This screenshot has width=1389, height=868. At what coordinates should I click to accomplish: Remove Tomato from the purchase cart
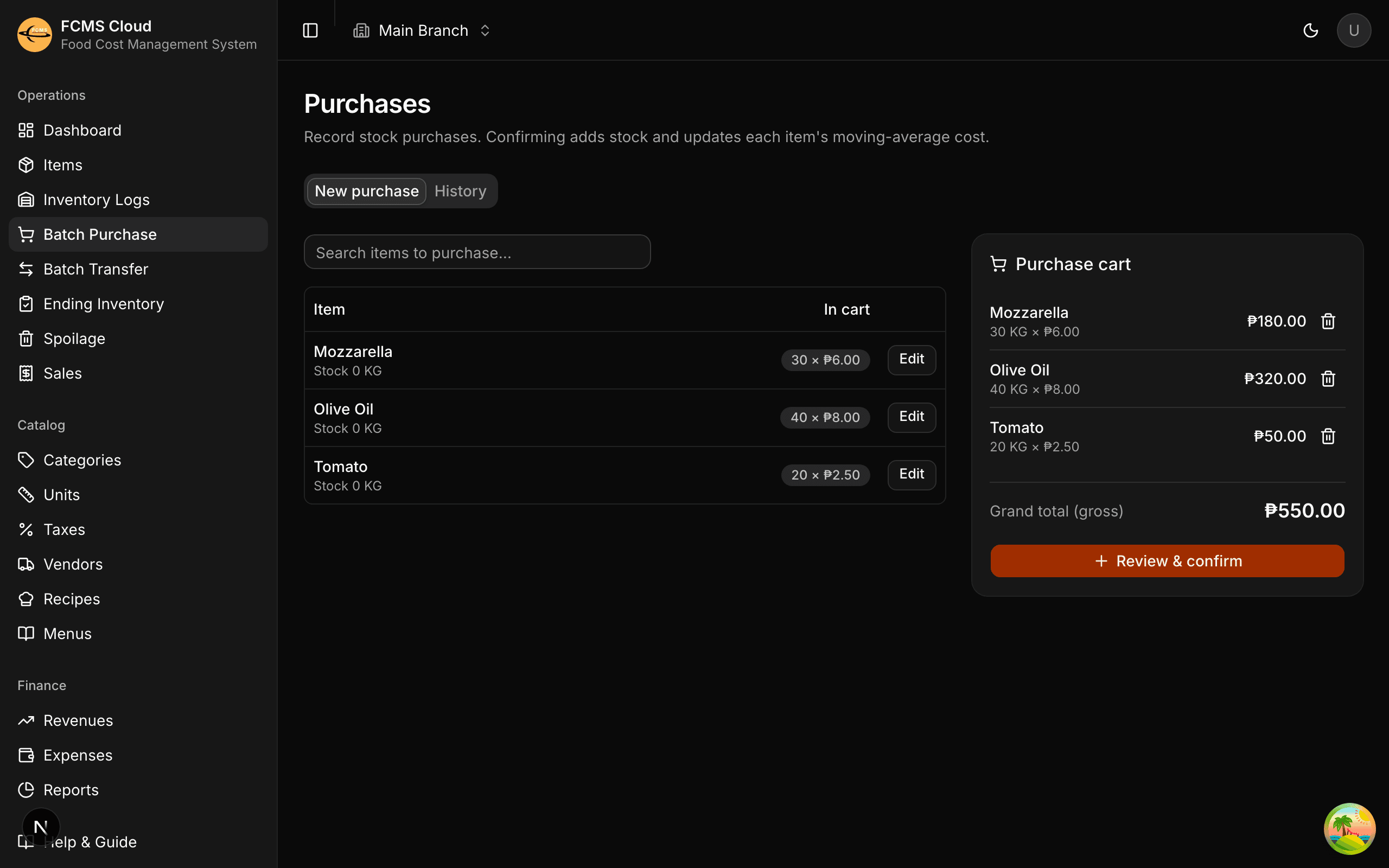click(1328, 436)
